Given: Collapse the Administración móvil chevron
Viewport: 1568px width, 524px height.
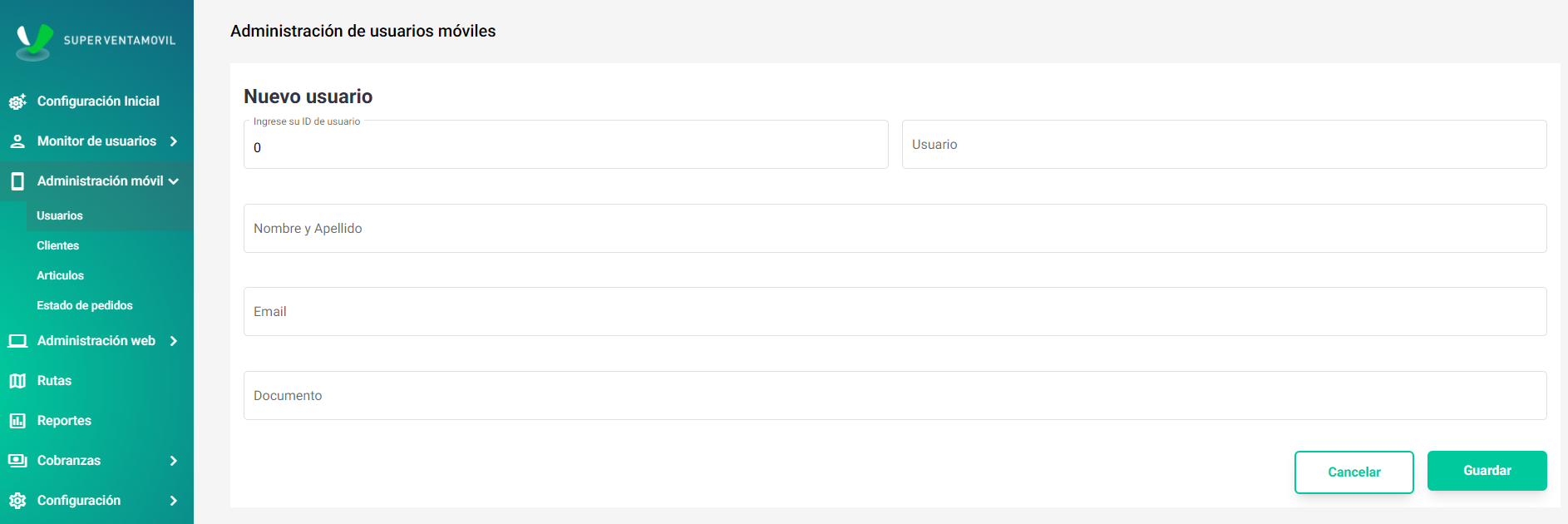Looking at the screenshot, I should click(174, 181).
